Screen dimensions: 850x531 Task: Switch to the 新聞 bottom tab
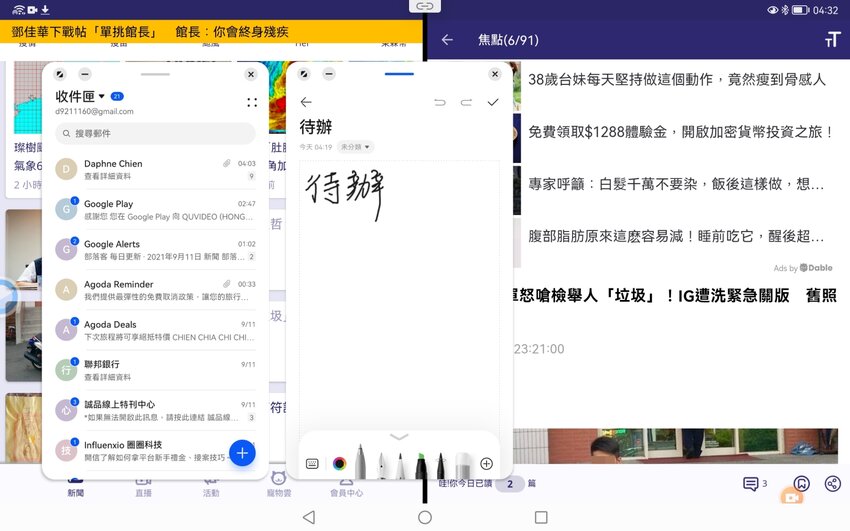(x=76, y=485)
